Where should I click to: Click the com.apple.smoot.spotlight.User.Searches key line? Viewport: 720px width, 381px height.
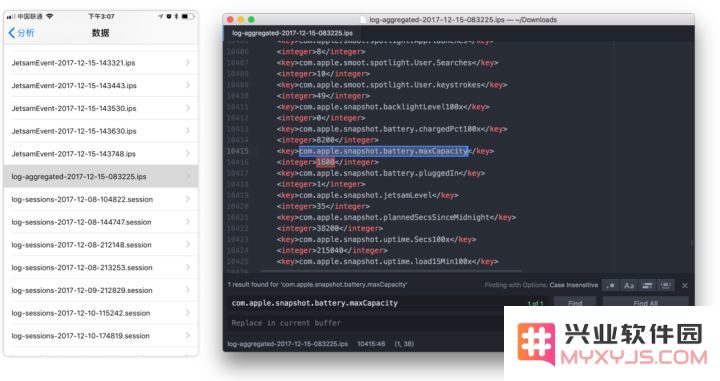point(387,63)
